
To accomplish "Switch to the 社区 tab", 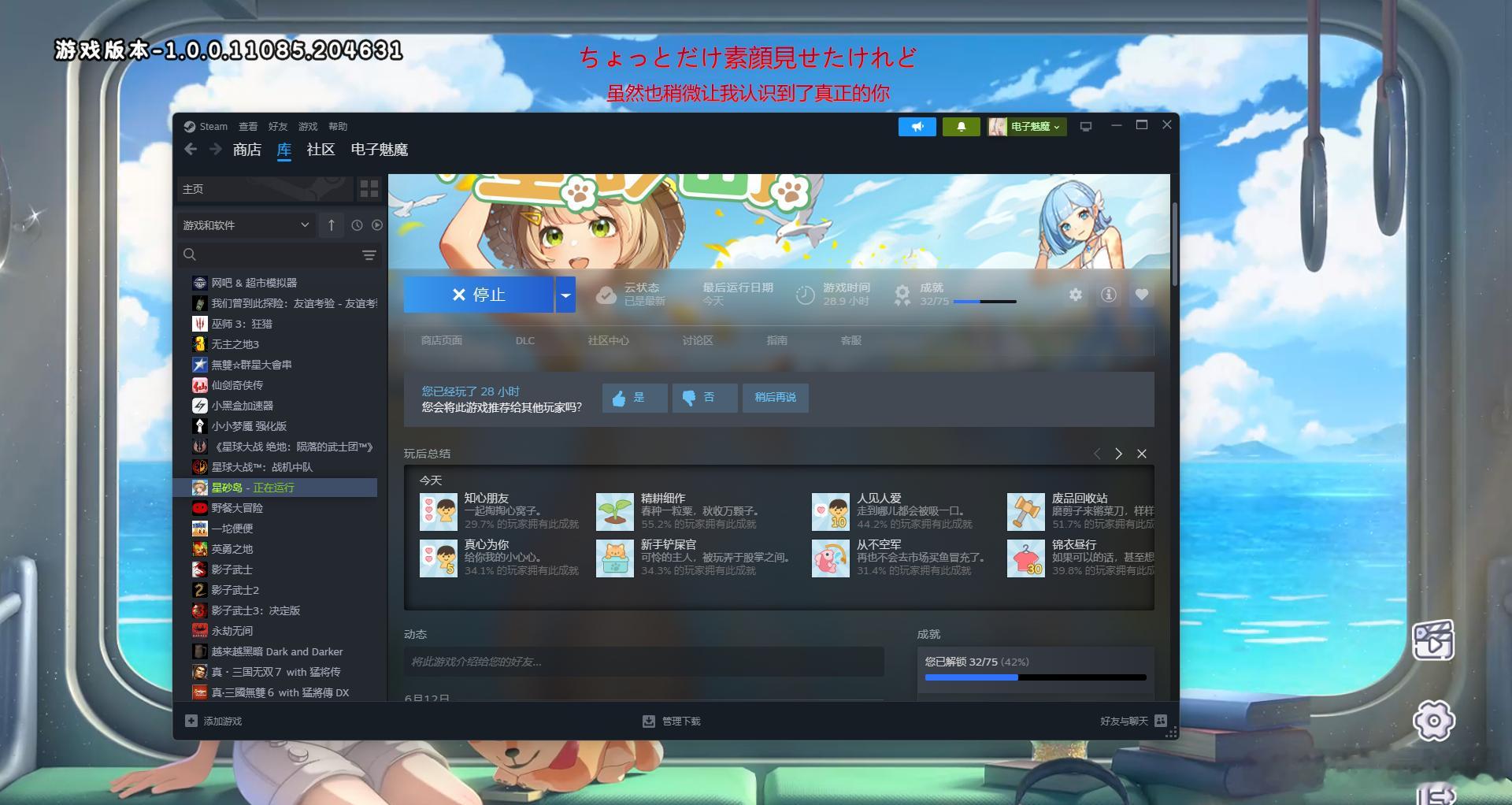I will pyautogui.click(x=321, y=150).
